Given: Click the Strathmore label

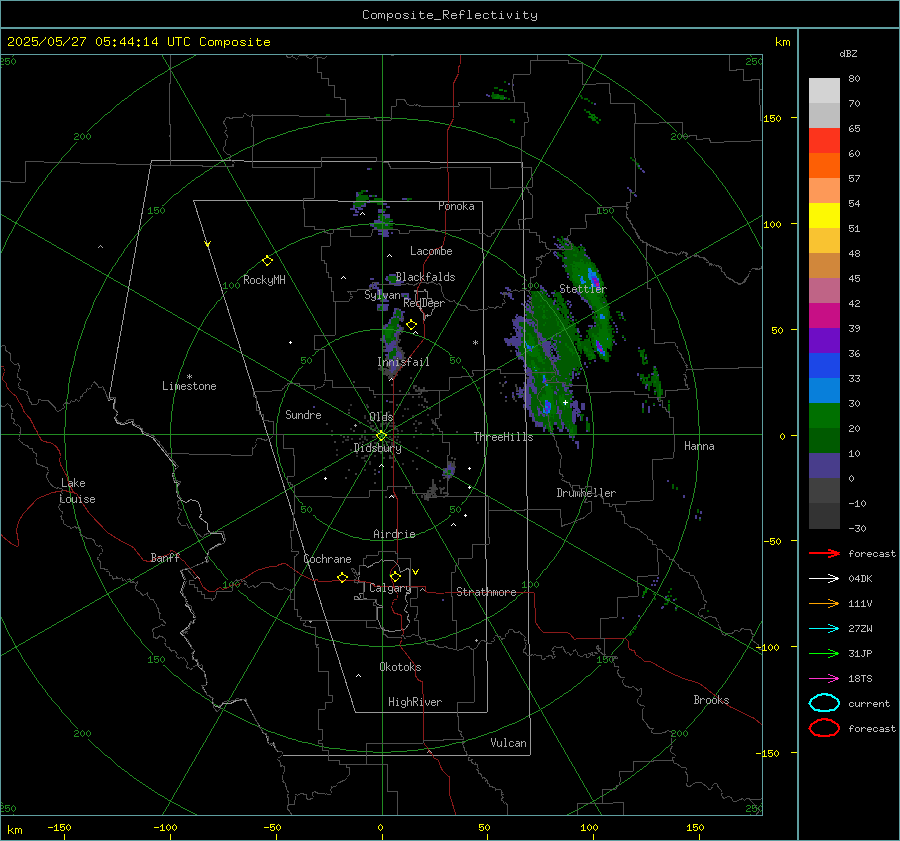Looking at the screenshot, I should tap(486, 592).
